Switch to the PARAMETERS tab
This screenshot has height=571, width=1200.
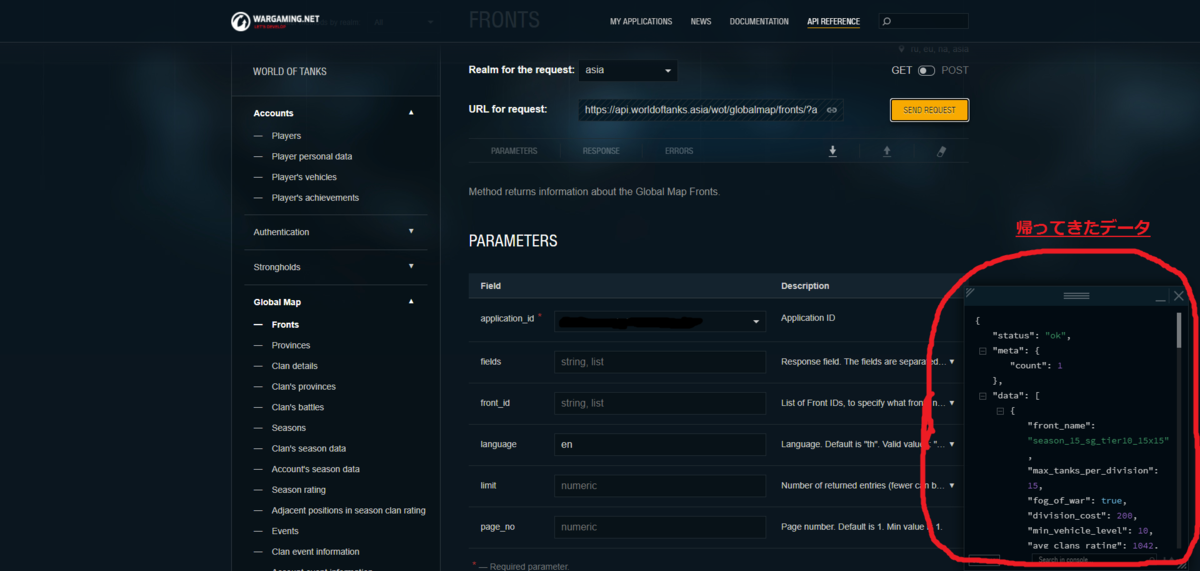pyautogui.click(x=514, y=151)
